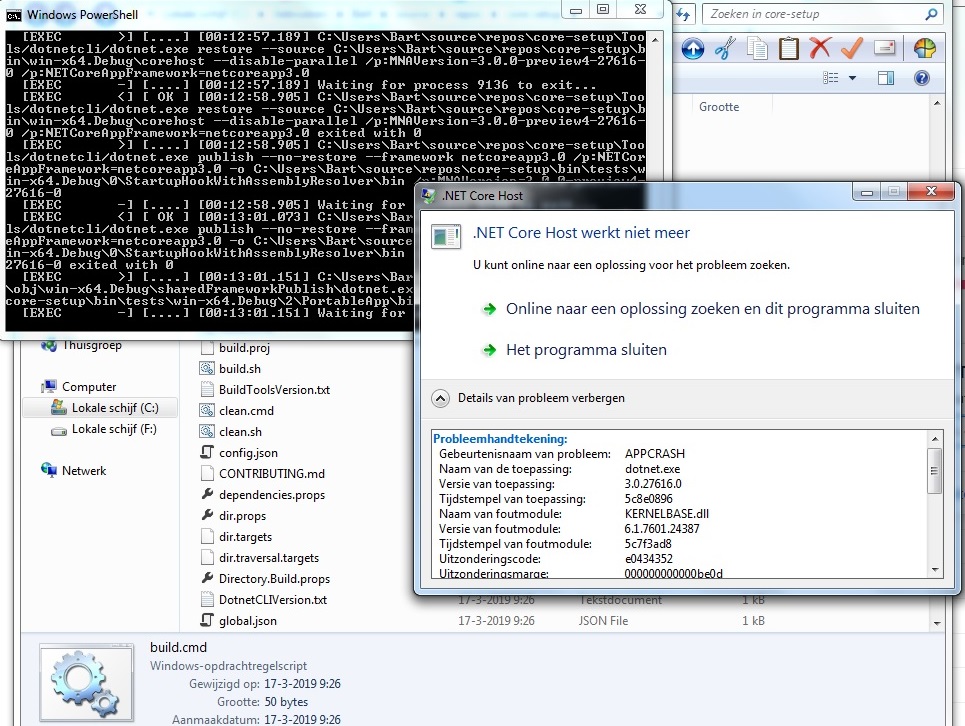Open Help via the blue question mark icon
The width and height of the screenshot is (965, 726).
point(921,78)
